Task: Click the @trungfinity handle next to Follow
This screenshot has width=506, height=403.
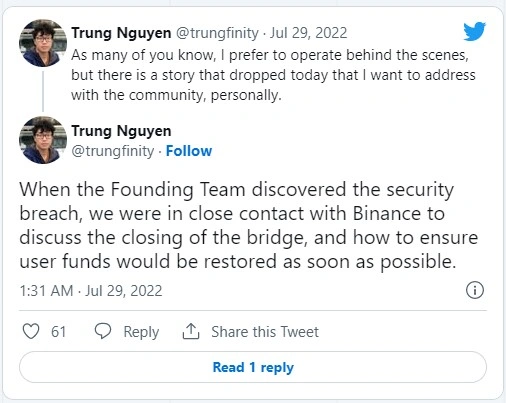Action: (x=113, y=151)
